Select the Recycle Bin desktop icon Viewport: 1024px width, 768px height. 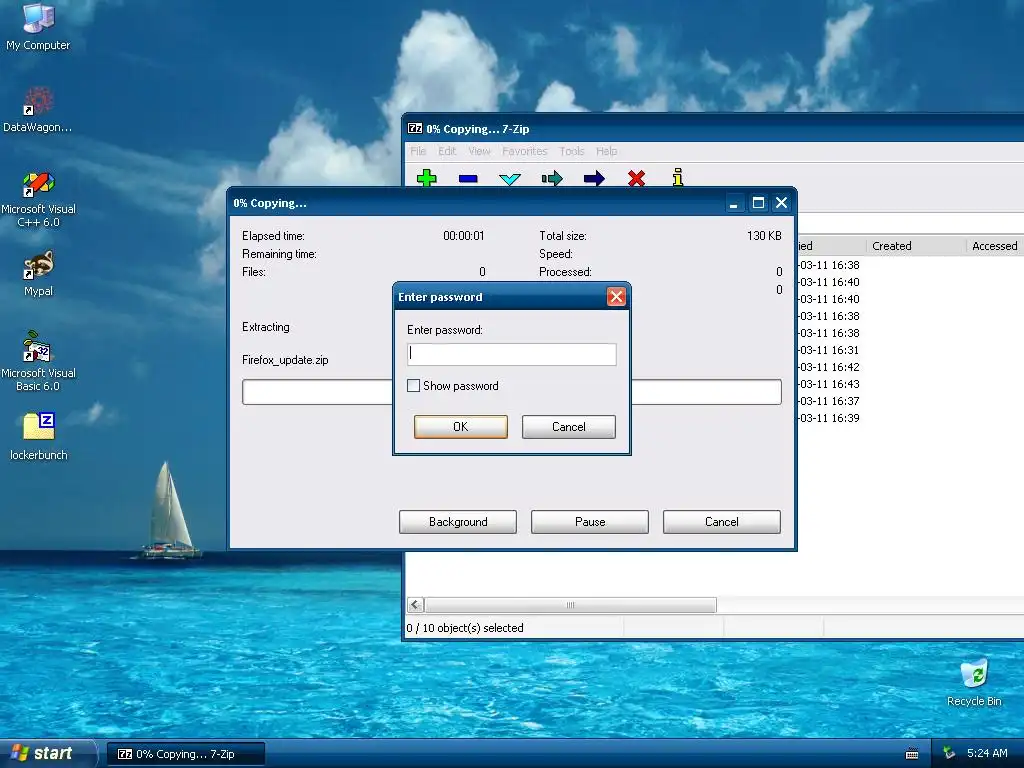974,683
